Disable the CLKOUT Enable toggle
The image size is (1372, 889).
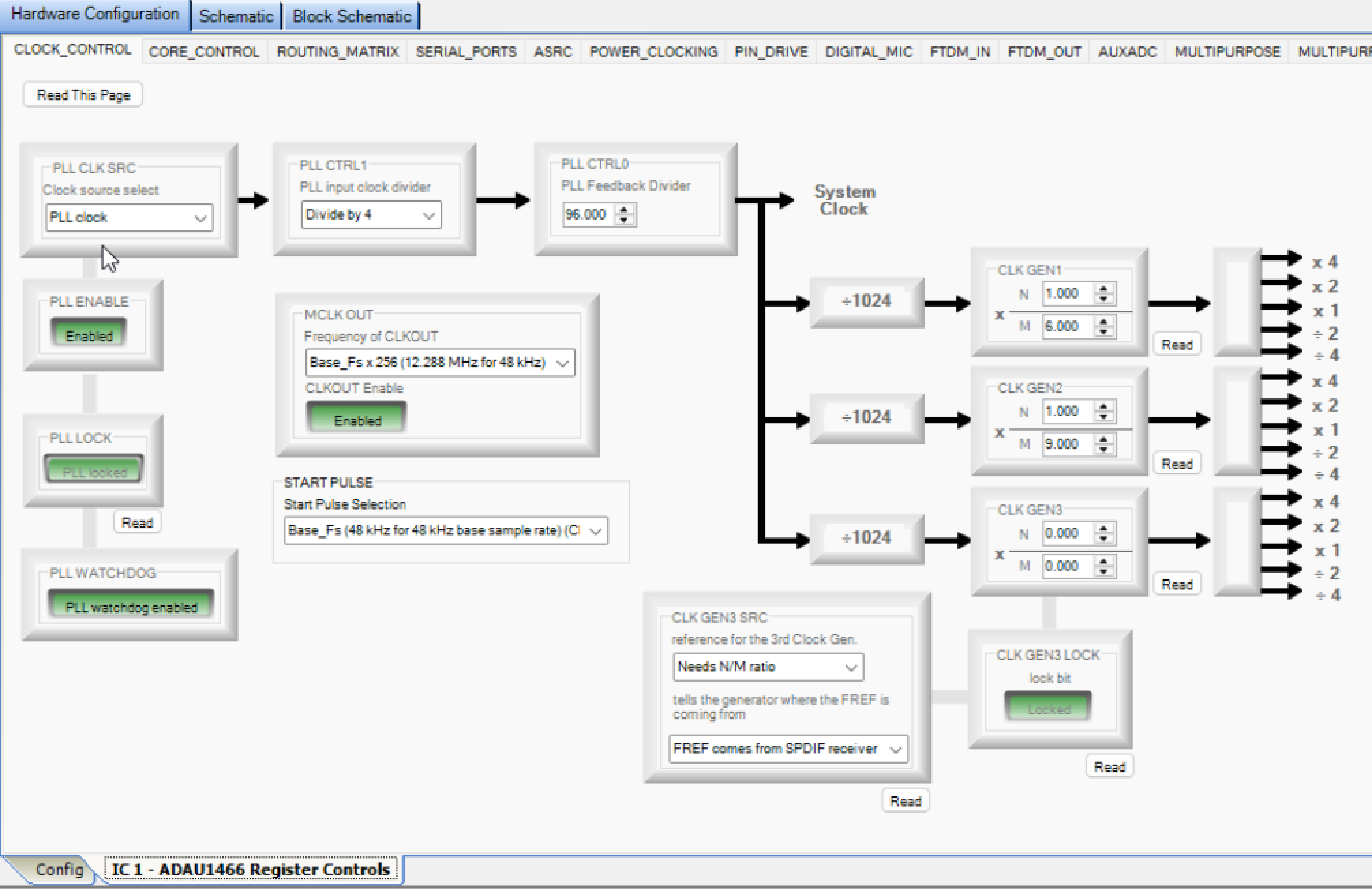pos(356,419)
